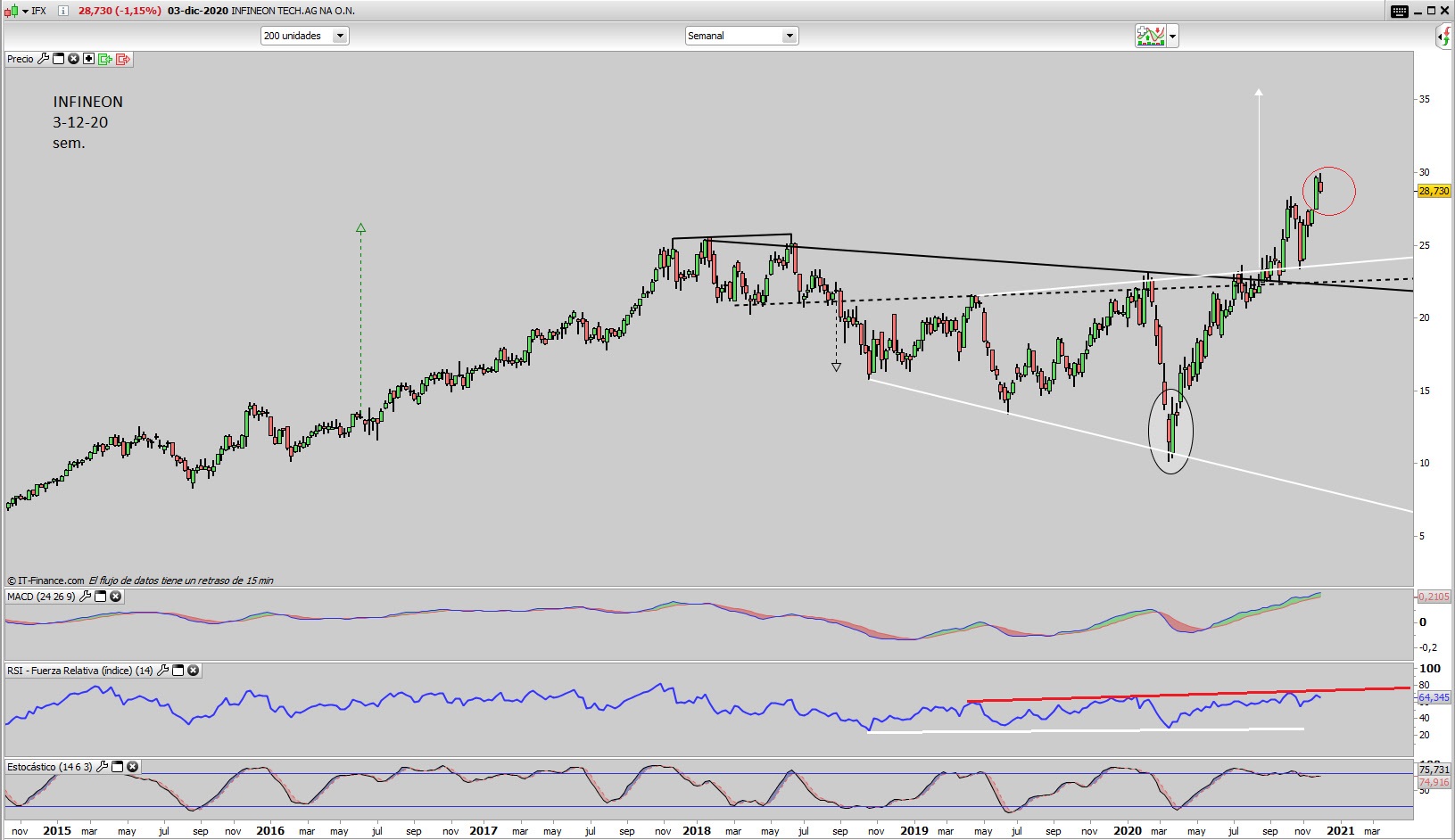
Task: Click the 2020 label on time axis
Action: (x=1128, y=830)
